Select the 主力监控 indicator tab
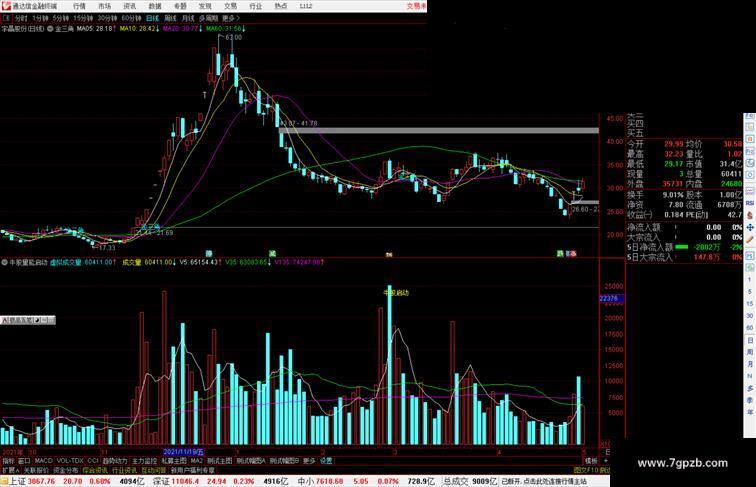The image size is (756, 487). tap(145, 461)
